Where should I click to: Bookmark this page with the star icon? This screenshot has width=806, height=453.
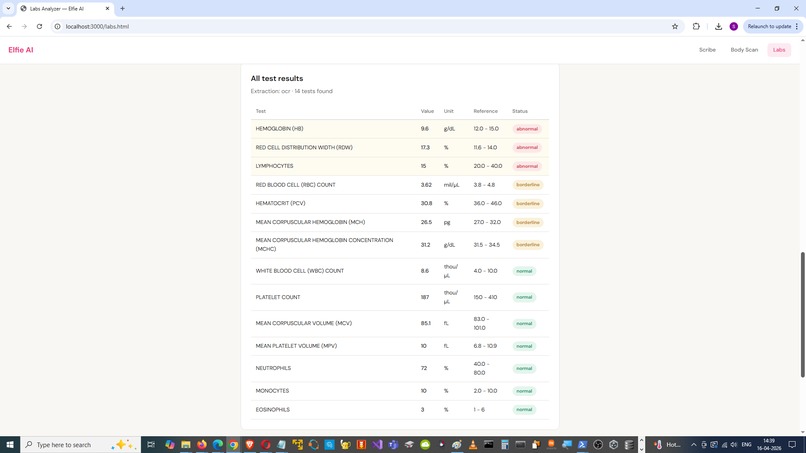675,26
